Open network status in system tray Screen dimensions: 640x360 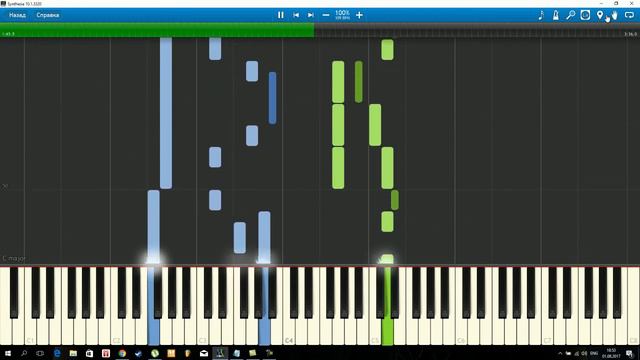click(576, 353)
